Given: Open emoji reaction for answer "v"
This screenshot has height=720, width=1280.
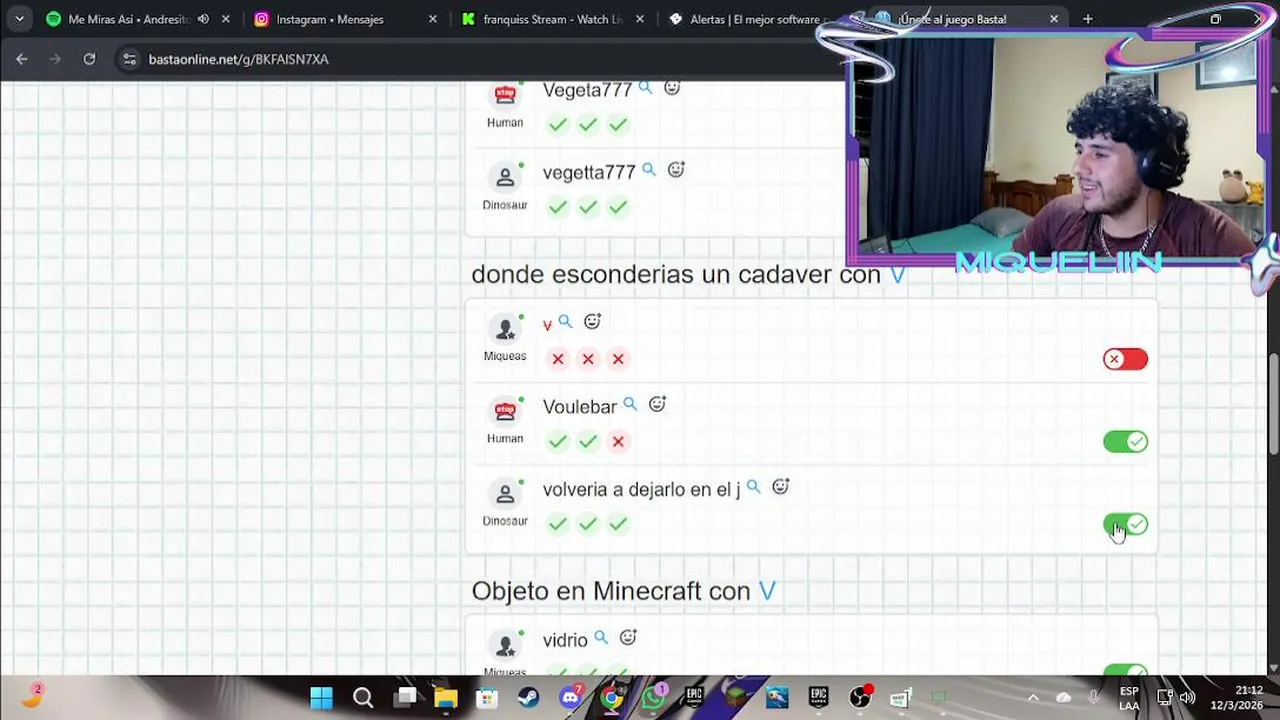Looking at the screenshot, I should pos(592,321).
